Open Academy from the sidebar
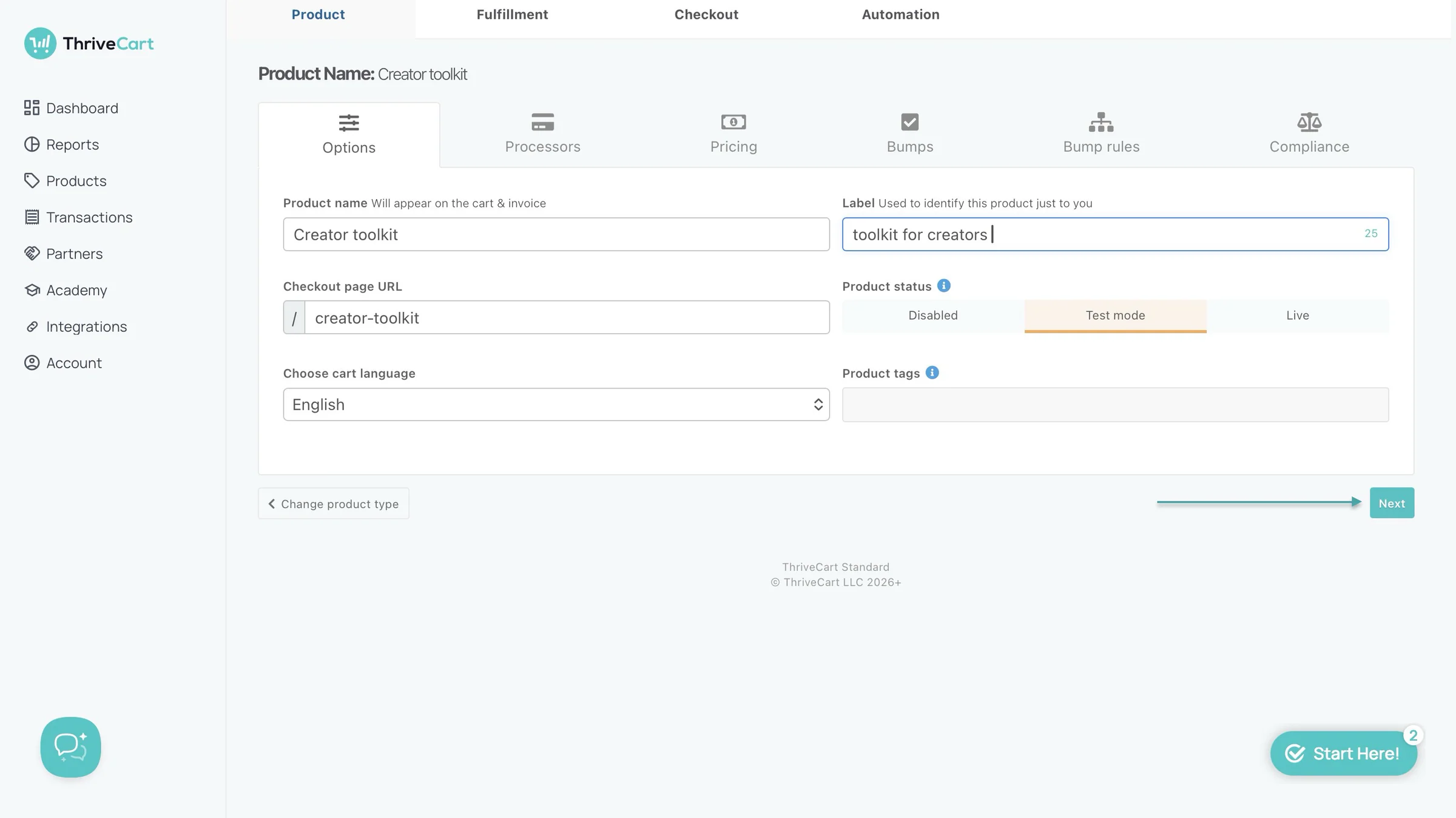The width and height of the screenshot is (1456, 818). (66, 290)
